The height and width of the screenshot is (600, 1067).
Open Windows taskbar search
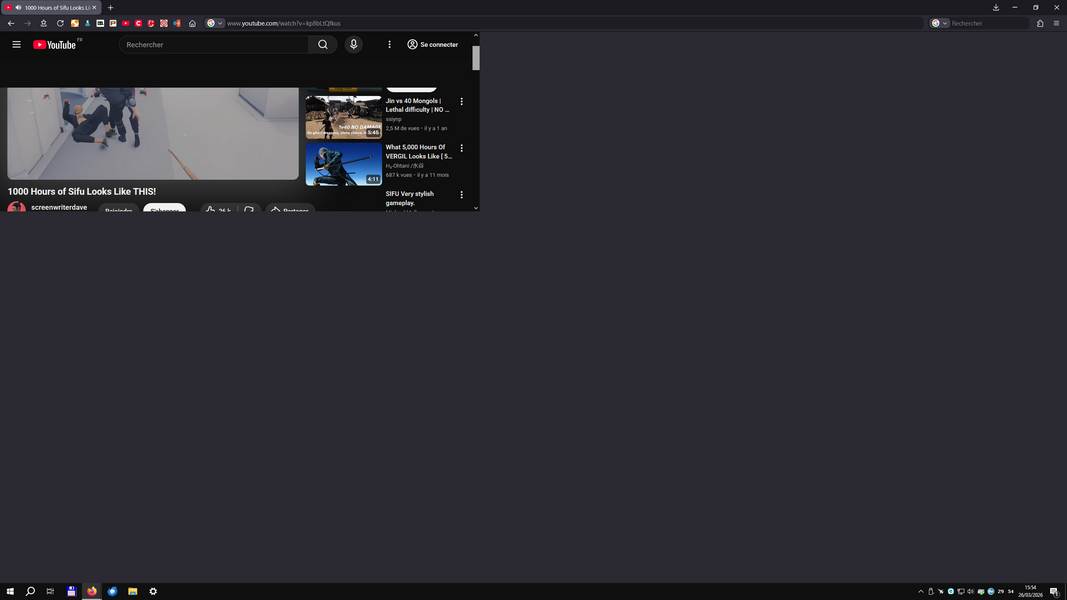pos(30,591)
